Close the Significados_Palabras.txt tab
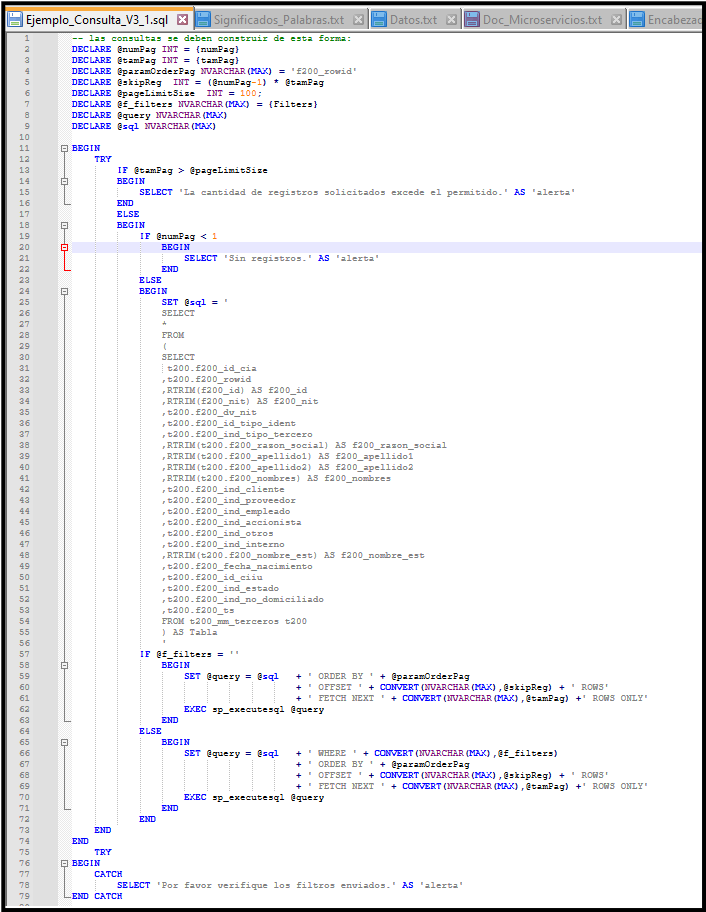Screen dimensions: 706x912 (359, 20)
